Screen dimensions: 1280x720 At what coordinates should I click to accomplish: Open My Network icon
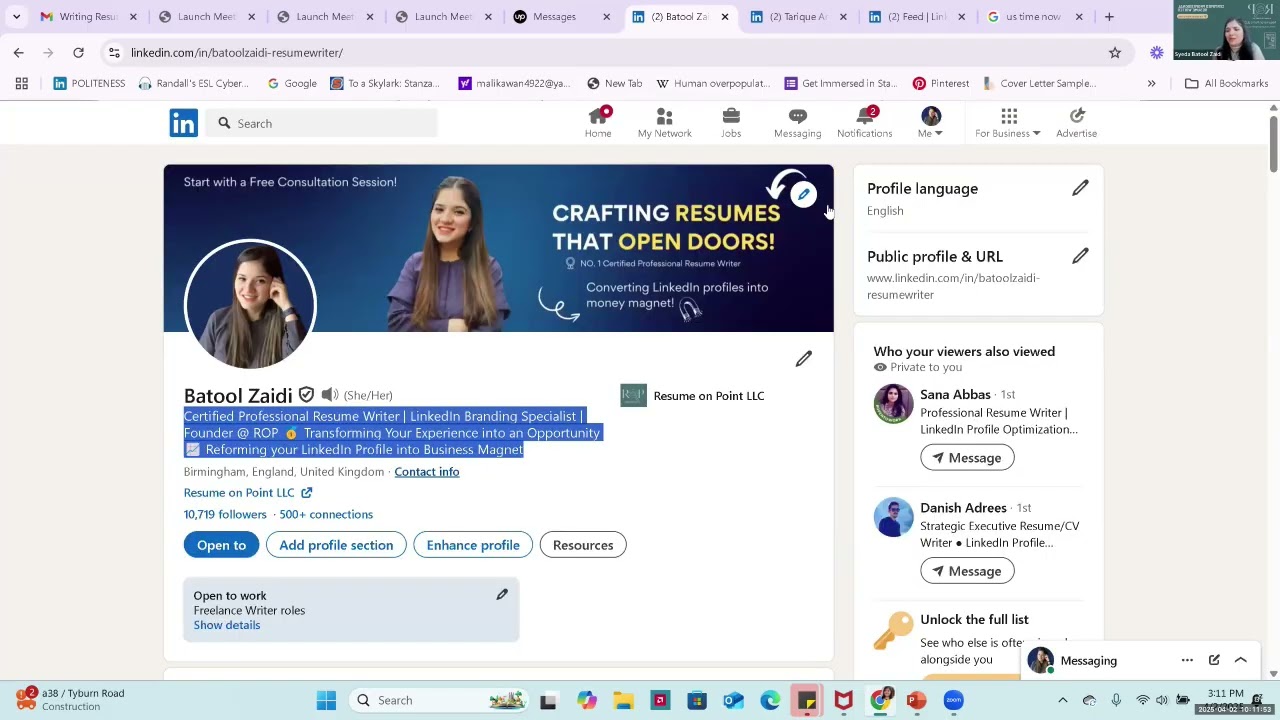tap(664, 123)
